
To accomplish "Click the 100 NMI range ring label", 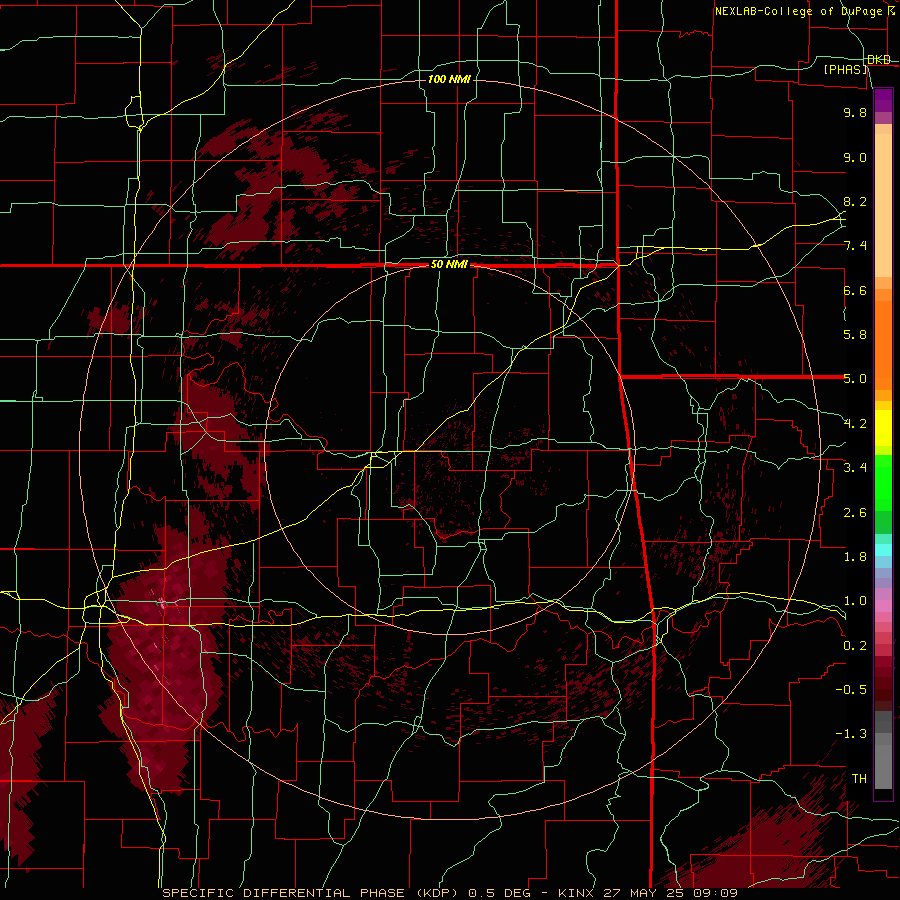I will 449,79.
